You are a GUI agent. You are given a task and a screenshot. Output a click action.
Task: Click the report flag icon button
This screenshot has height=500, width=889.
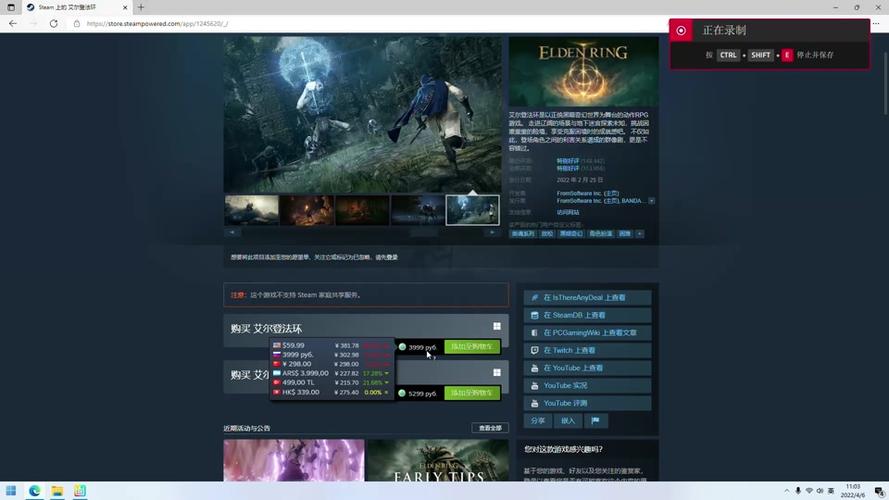click(595, 421)
